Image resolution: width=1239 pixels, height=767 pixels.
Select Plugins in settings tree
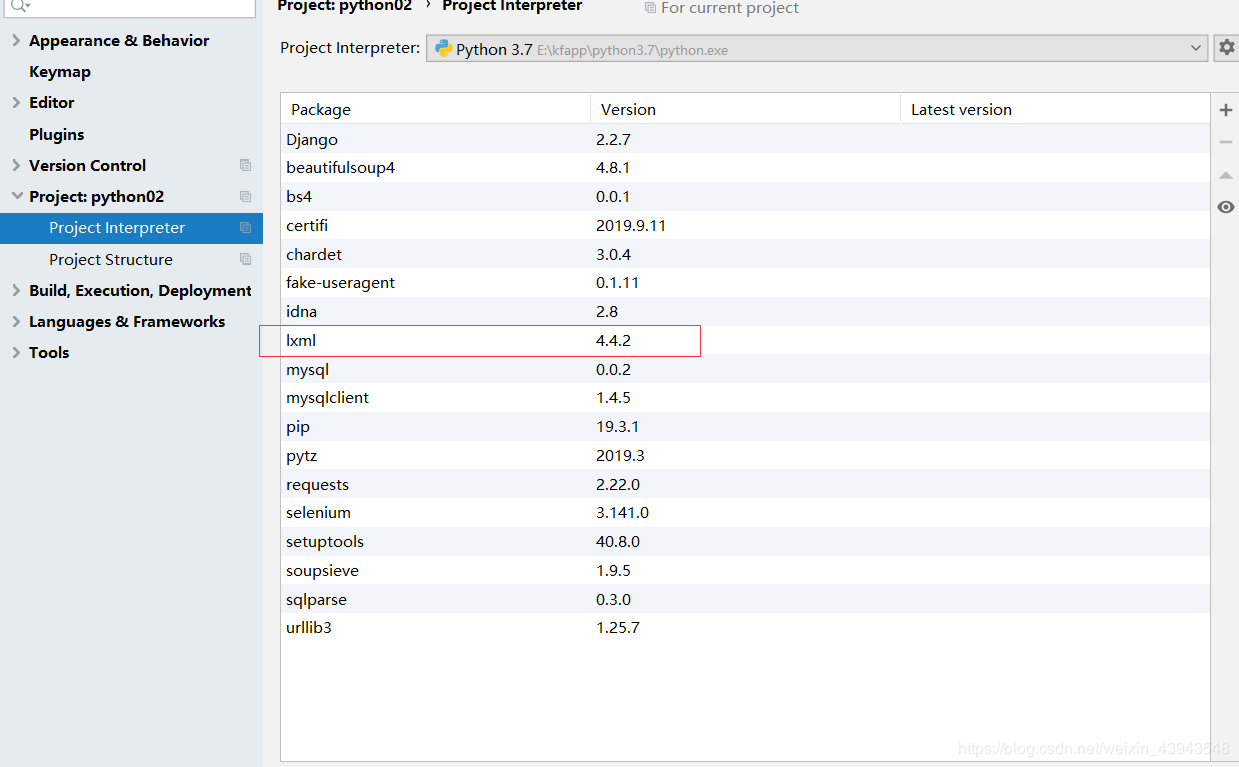pos(57,134)
